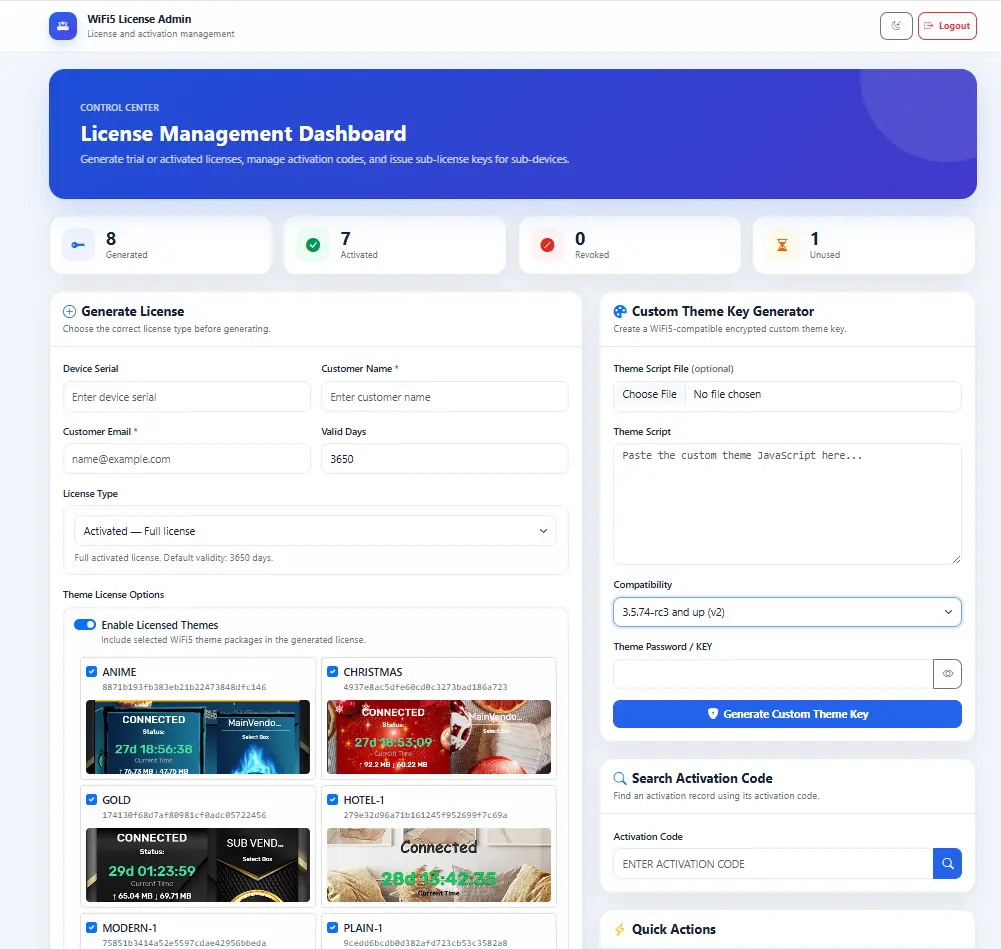Click the HOTEL-1 theme preview thumbnail

pos(439,865)
